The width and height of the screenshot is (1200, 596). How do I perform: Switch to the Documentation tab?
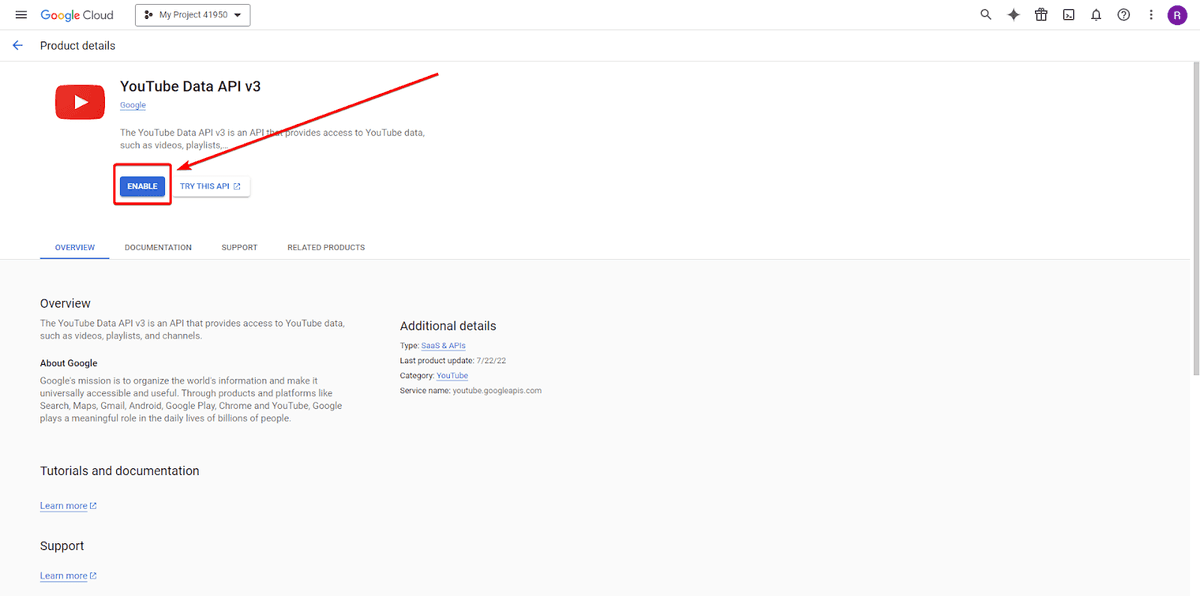[158, 247]
